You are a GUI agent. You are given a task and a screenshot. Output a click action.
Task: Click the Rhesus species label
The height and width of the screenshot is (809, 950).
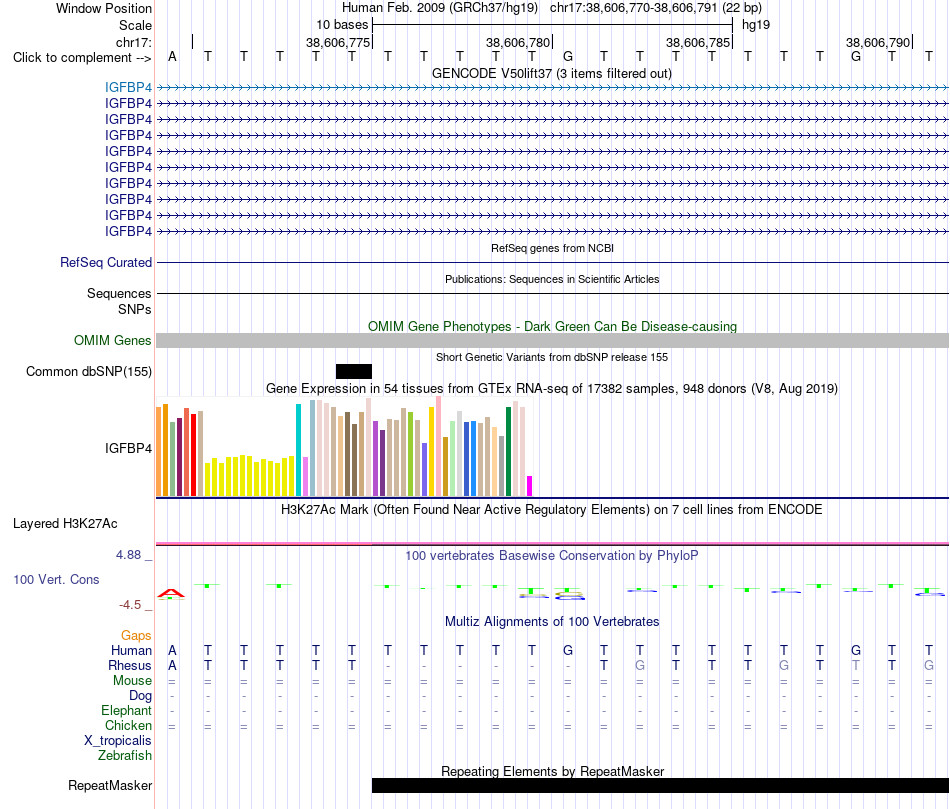tap(130, 665)
